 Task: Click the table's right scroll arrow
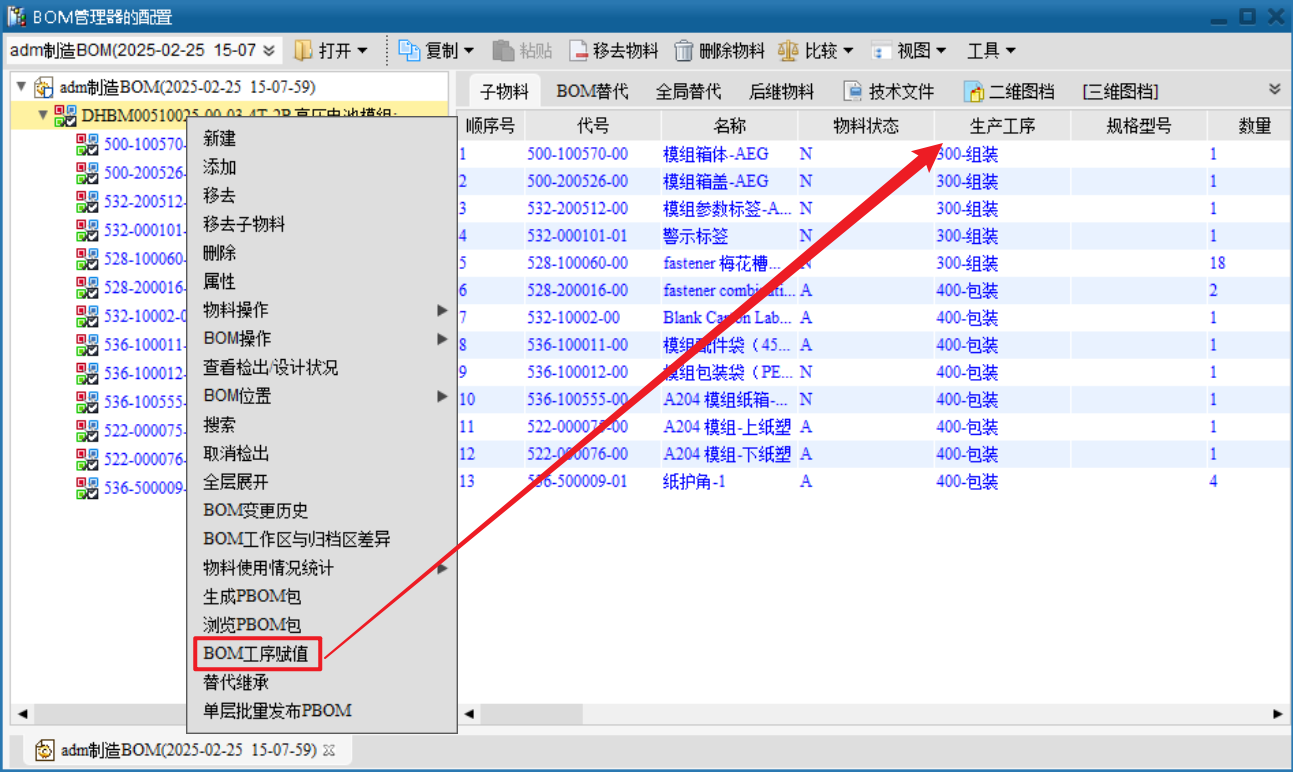[1277, 714]
